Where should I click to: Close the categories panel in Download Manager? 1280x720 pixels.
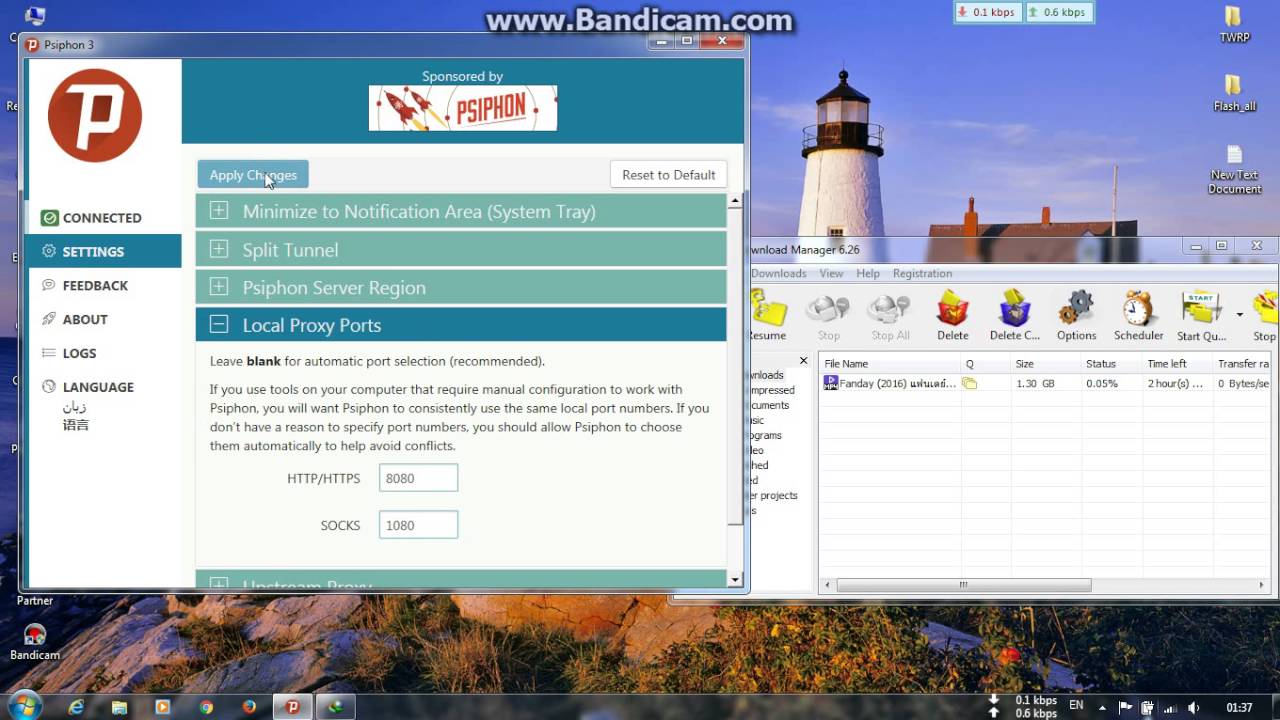point(803,361)
